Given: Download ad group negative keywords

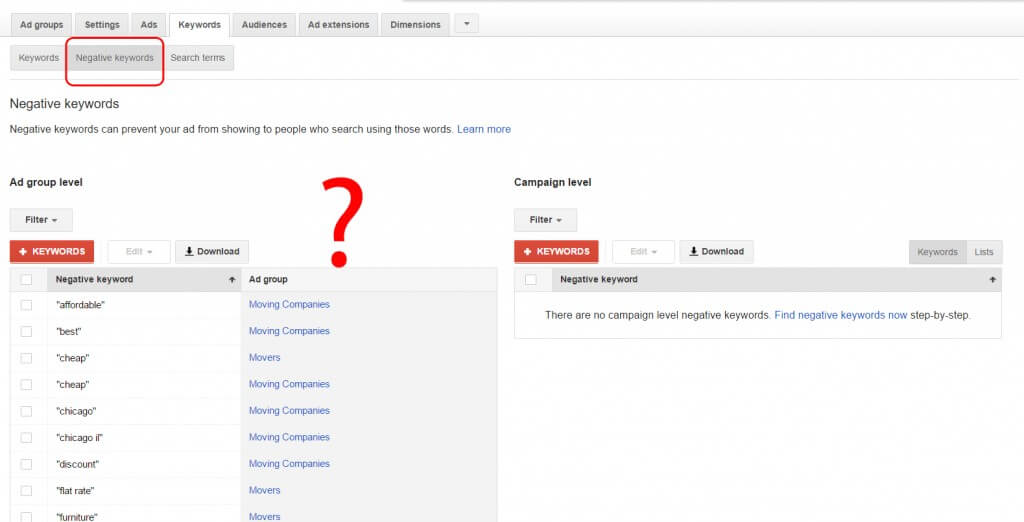Looking at the screenshot, I should tap(212, 252).
